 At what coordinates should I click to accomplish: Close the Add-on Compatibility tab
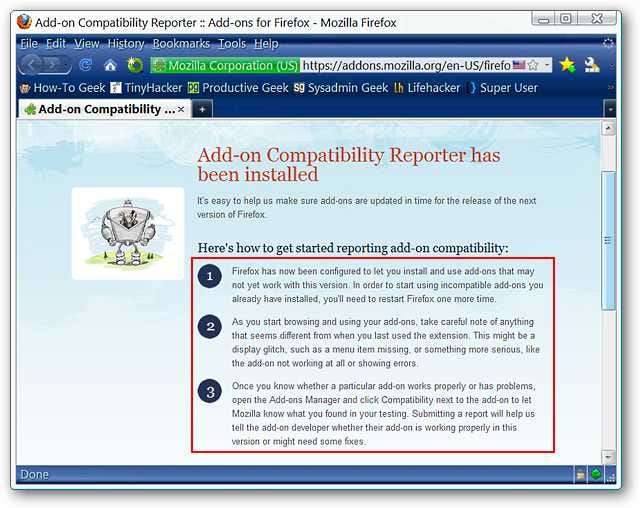coord(181,109)
